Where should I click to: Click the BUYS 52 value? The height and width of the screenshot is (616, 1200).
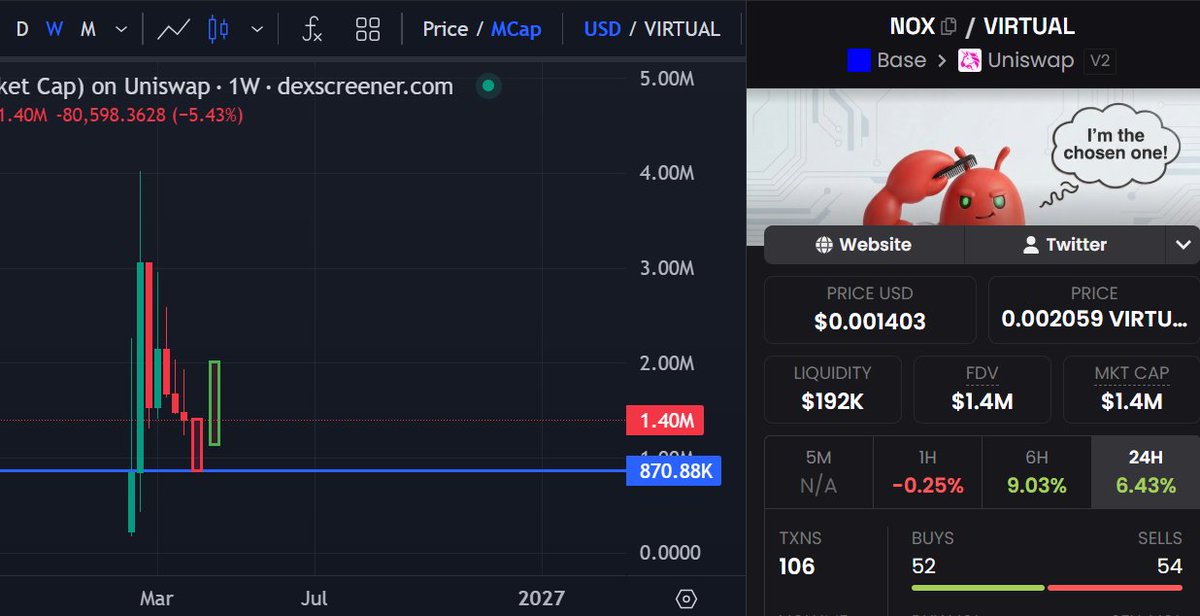(x=924, y=567)
